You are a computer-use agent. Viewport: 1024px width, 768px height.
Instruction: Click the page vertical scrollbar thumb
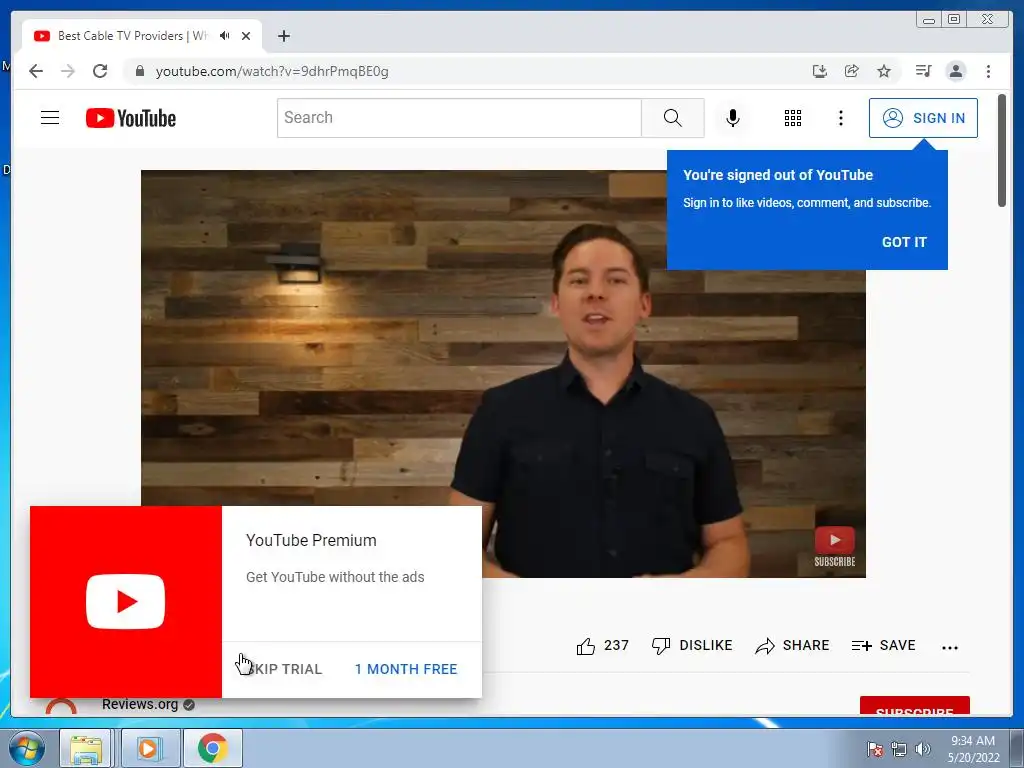coord(1002,150)
